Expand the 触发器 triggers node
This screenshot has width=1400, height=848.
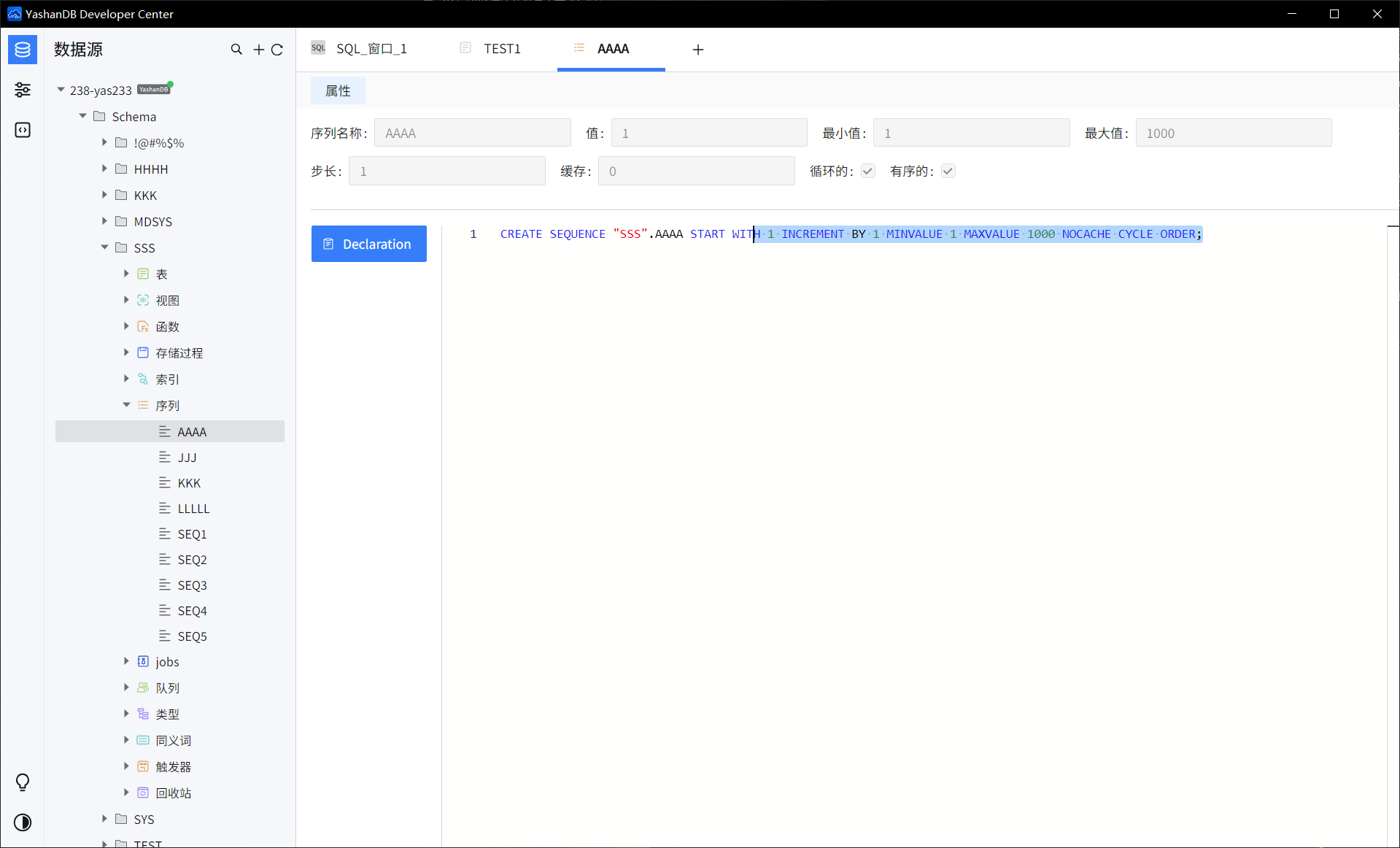126,766
